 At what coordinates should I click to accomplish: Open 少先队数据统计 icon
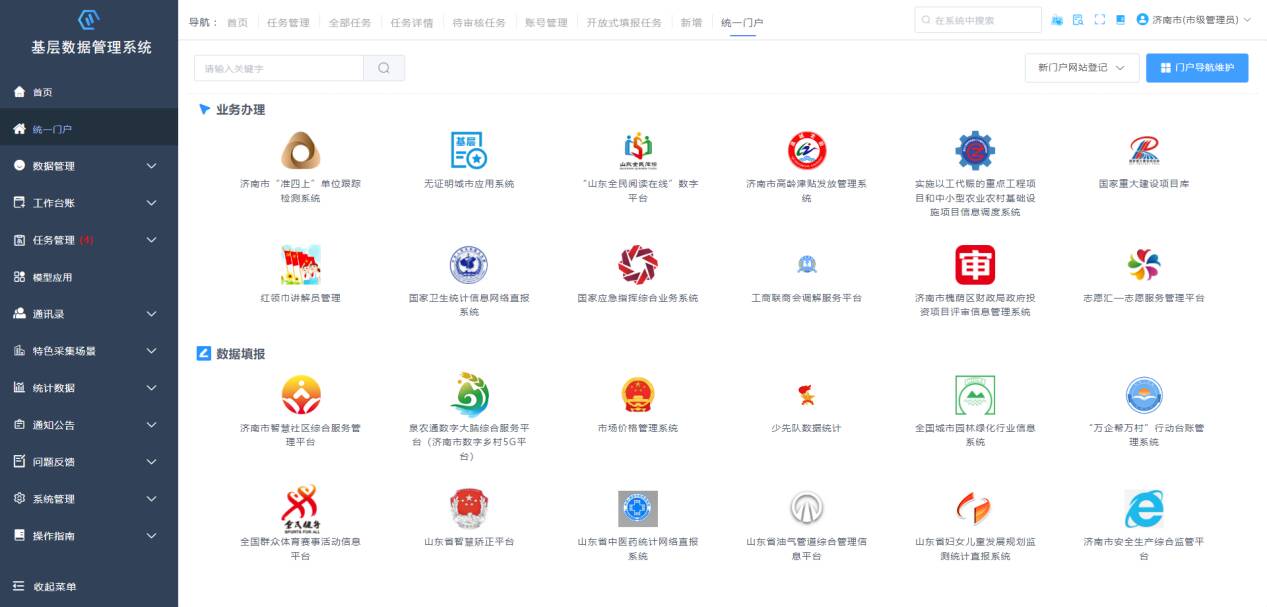point(806,395)
